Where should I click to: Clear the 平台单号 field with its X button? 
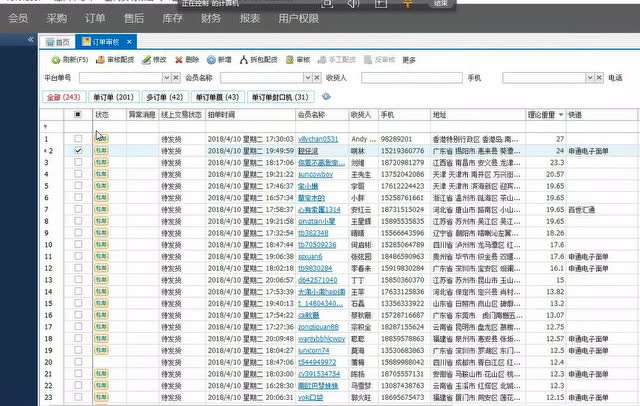click(176, 78)
